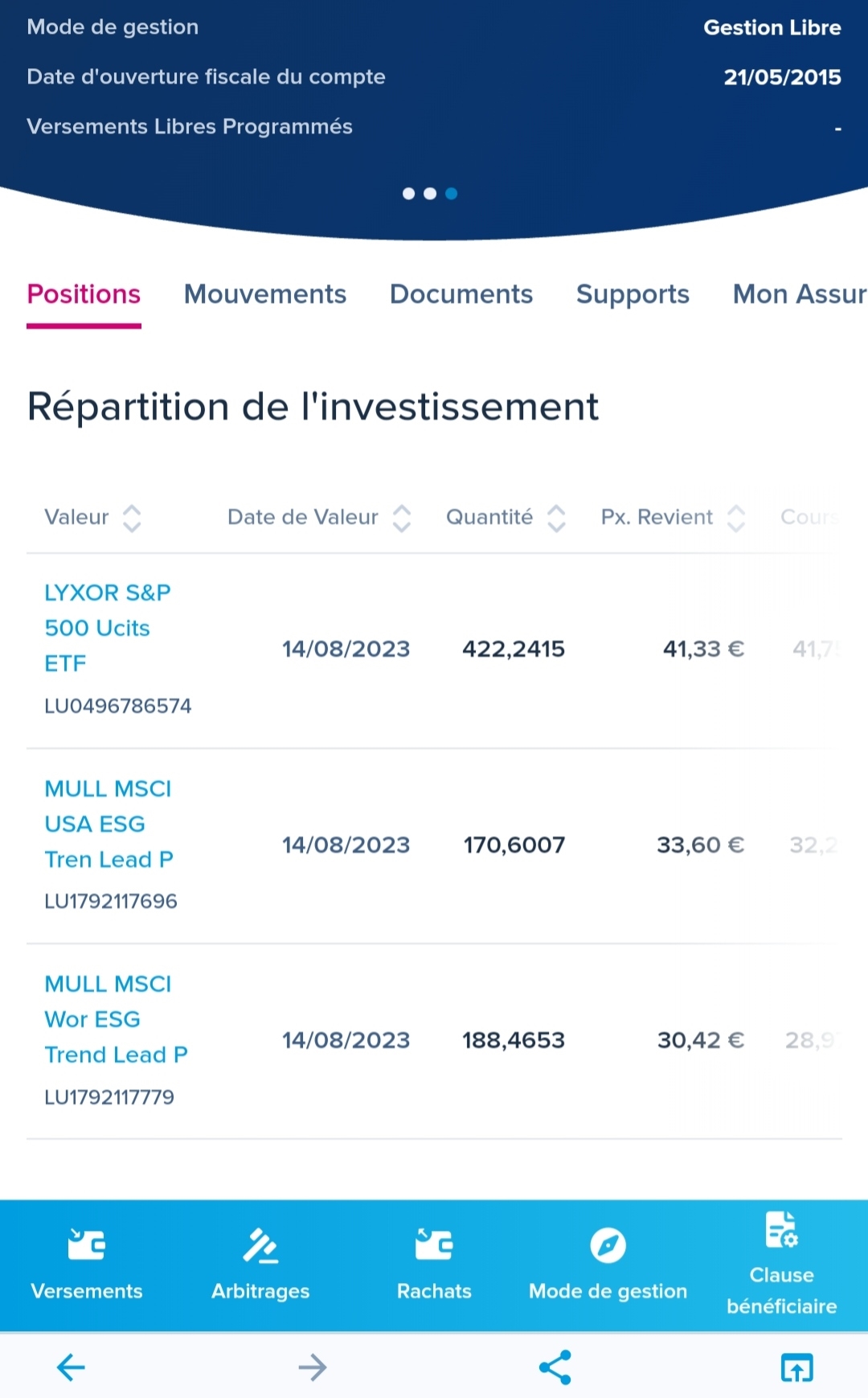Open Rachats withdrawal icon

(434, 1245)
